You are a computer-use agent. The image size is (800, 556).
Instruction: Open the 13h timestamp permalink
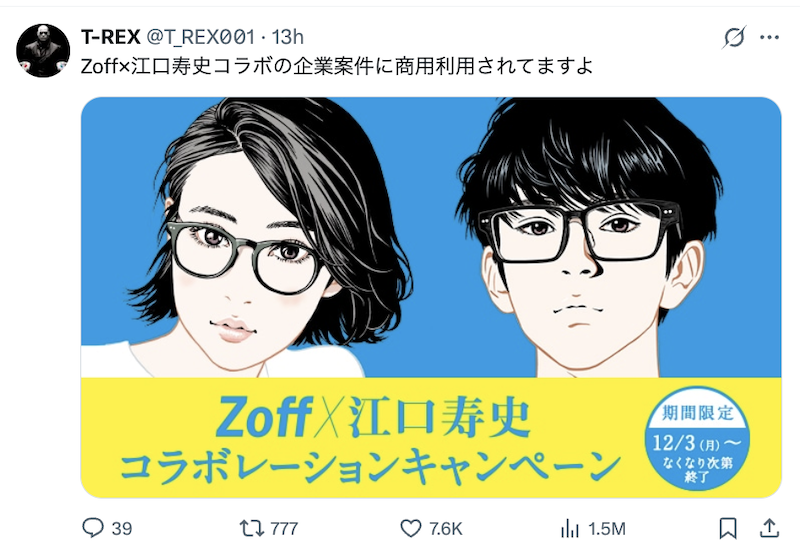pyautogui.click(x=287, y=37)
